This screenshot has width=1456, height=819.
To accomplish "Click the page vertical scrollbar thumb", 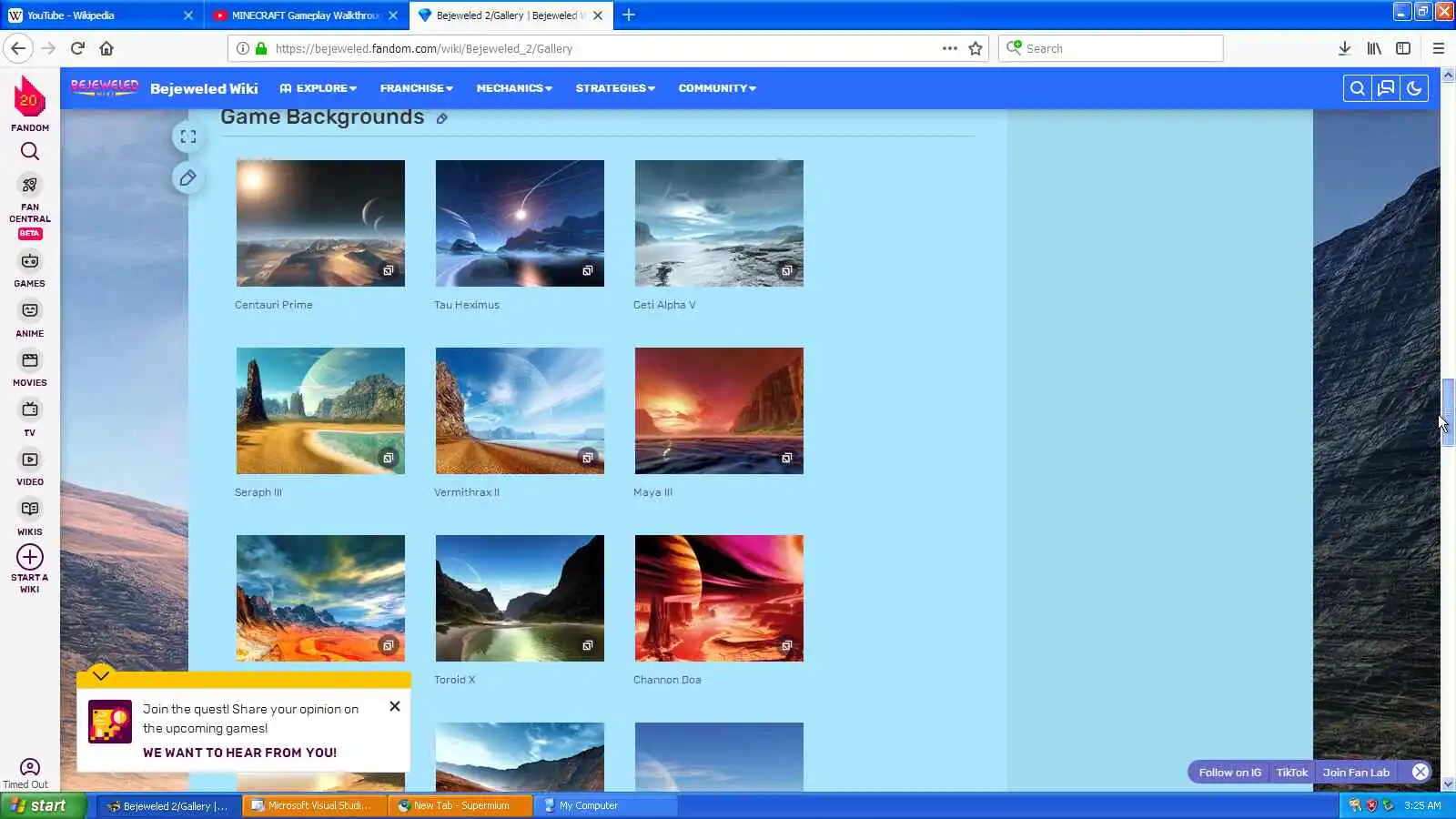I will pyautogui.click(x=1448, y=412).
